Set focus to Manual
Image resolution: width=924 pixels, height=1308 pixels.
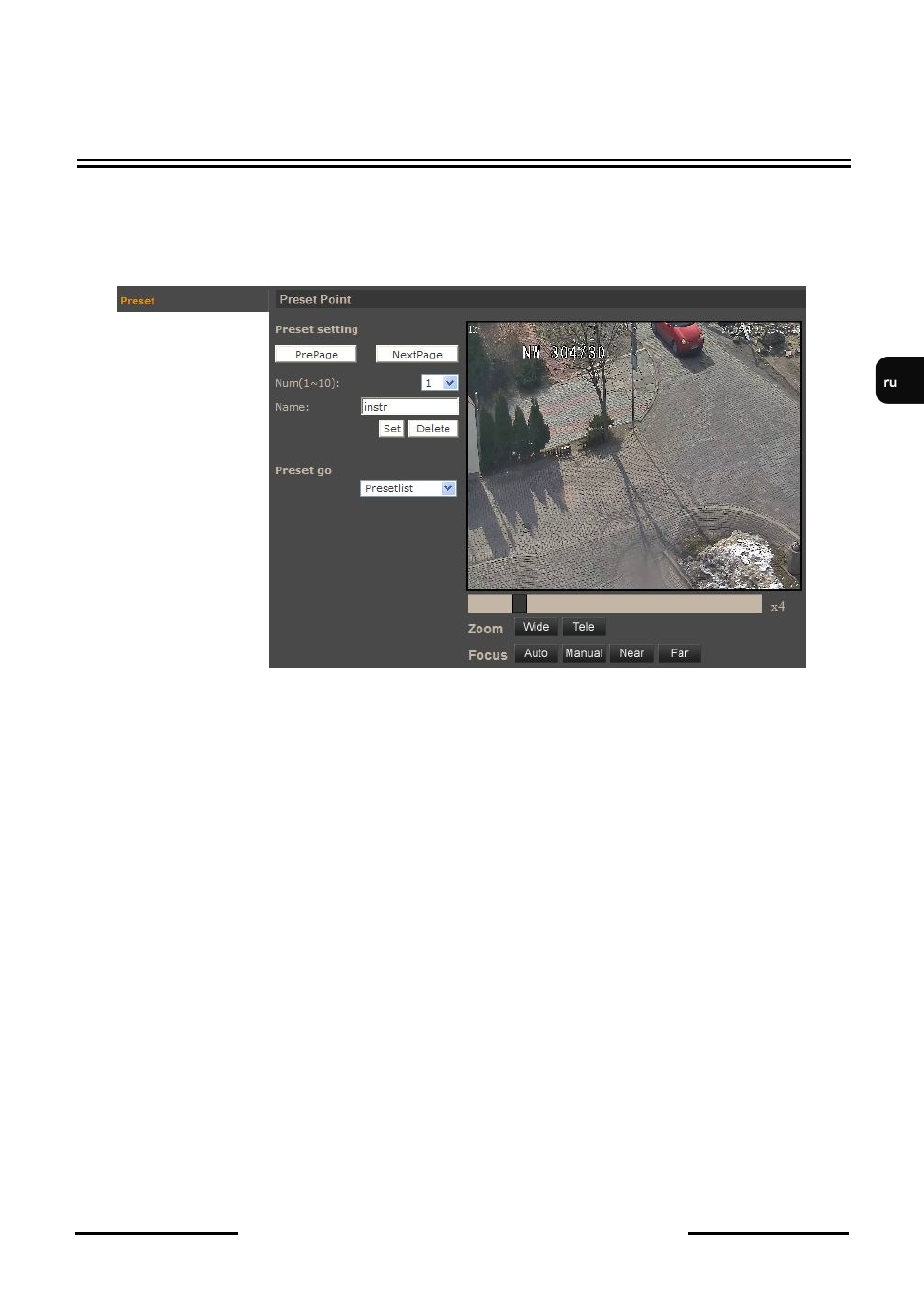tap(583, 653)
